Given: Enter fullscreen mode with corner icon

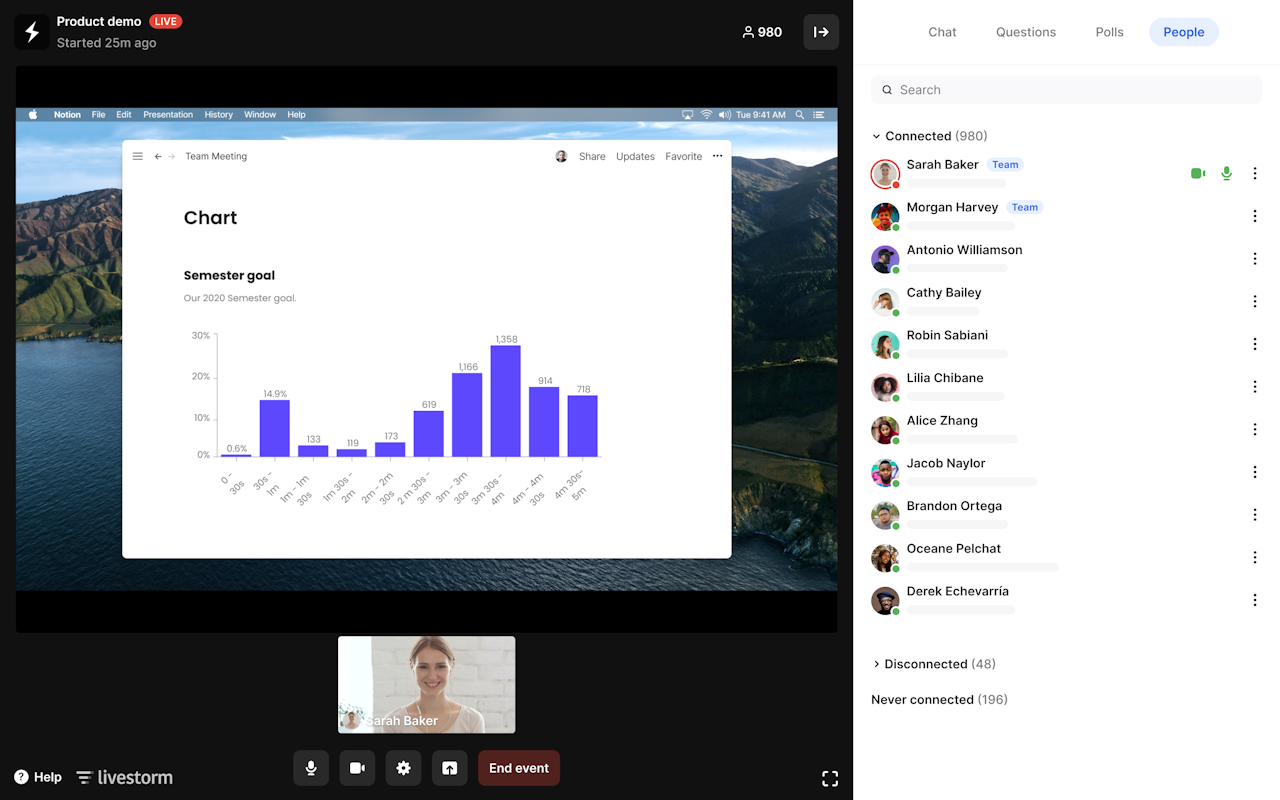Looking at the screenshot, I should pyautogui.click(x=830, y=778).
